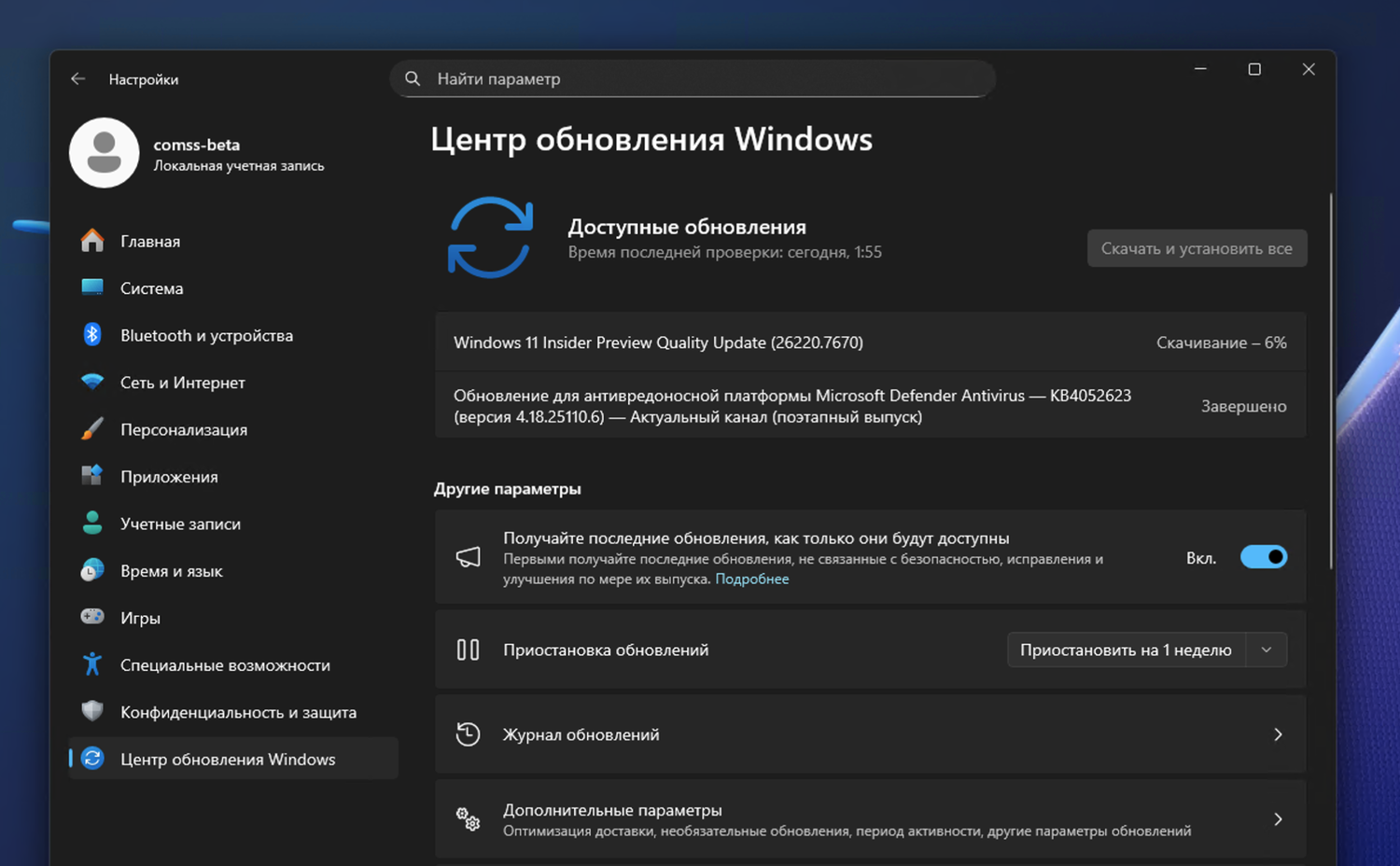Select Время и язык in the sidebar
Viewport: 1400px width, 866px height.
(171, 570)
